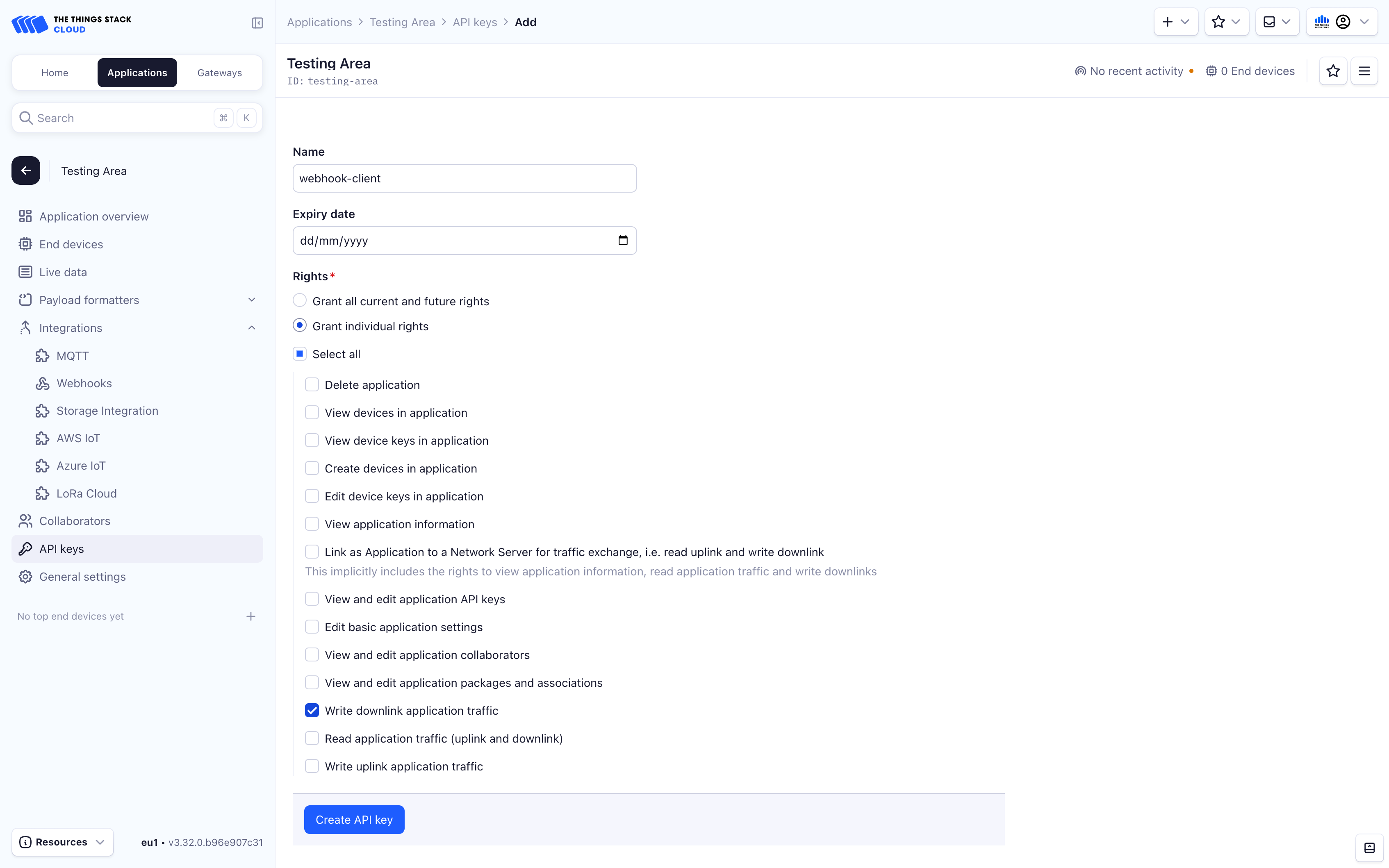Open the expiry date calendar picker

[623, 240]
